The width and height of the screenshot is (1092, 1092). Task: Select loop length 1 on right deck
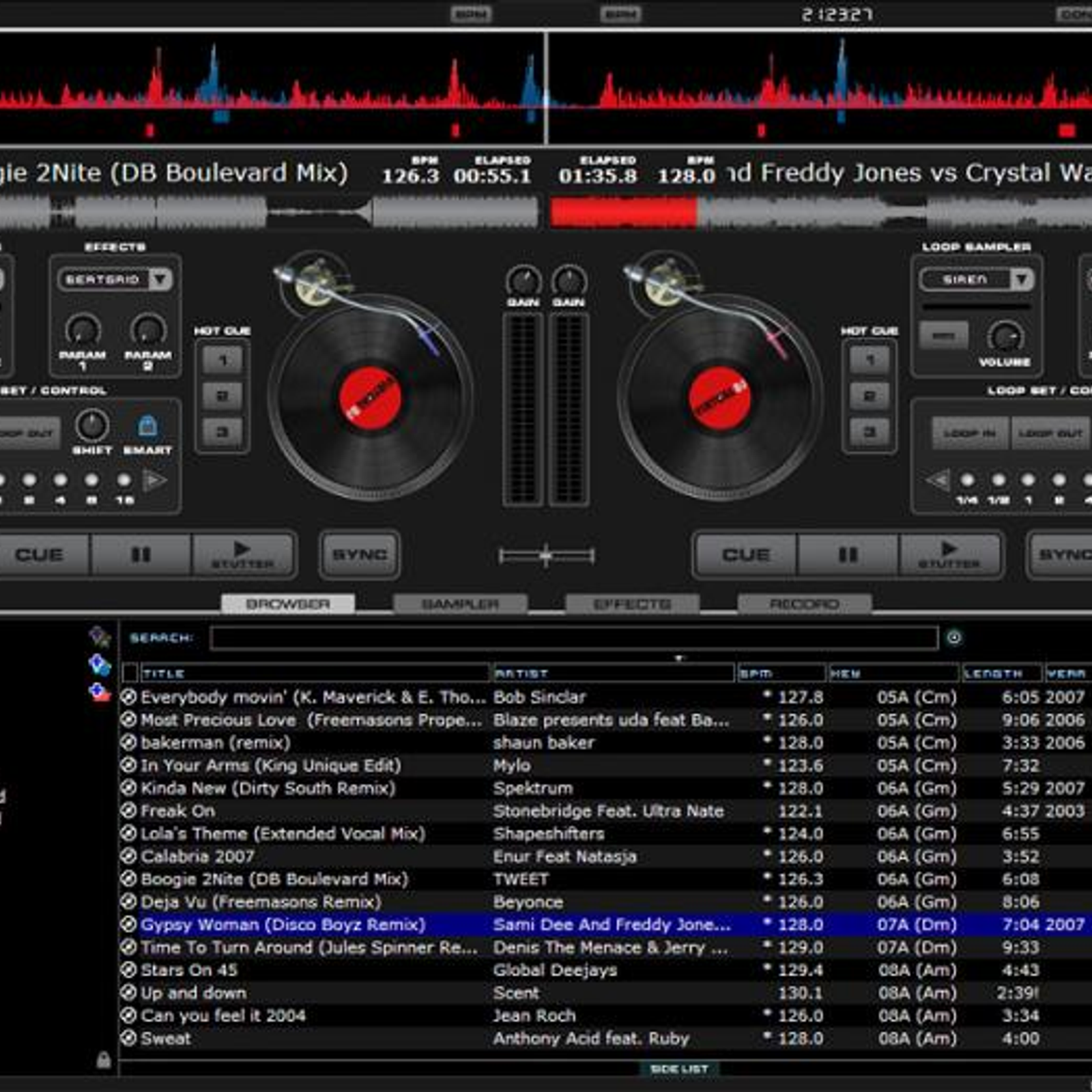(x=1029, y=480)
